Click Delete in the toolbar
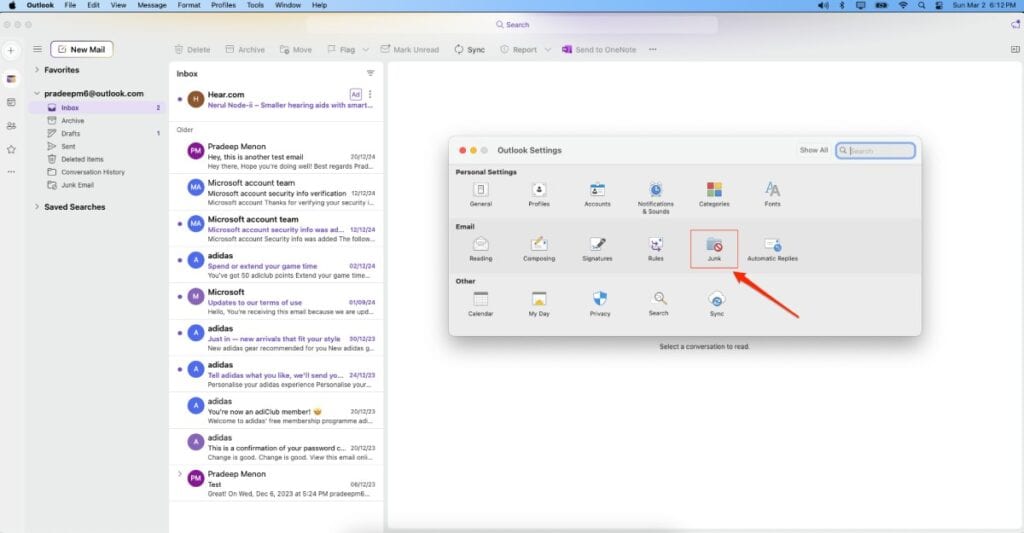Image resolution: width=1024 pixels, height=533 pixels. point(193,50)
